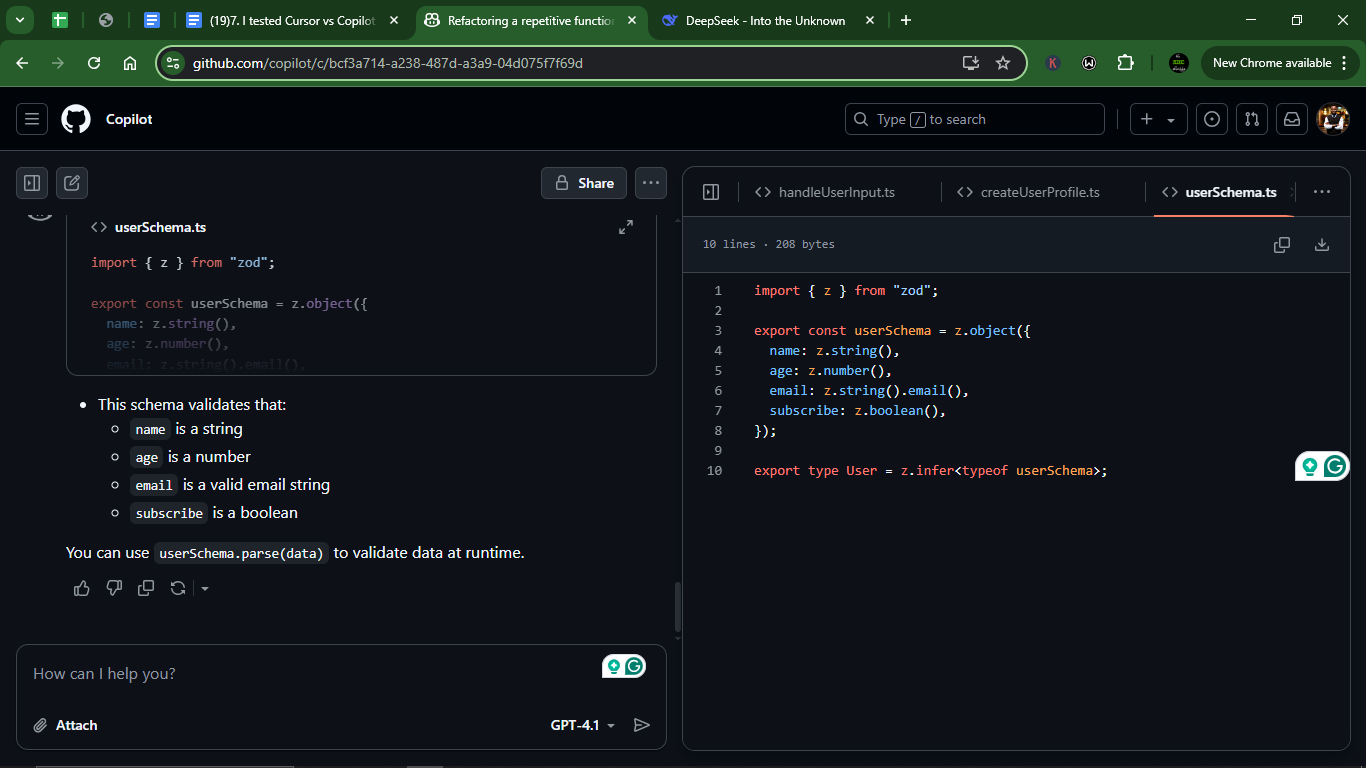Switch to the DeepSeek browser tab
The image size is (1366, 768).
click(765, 20)
